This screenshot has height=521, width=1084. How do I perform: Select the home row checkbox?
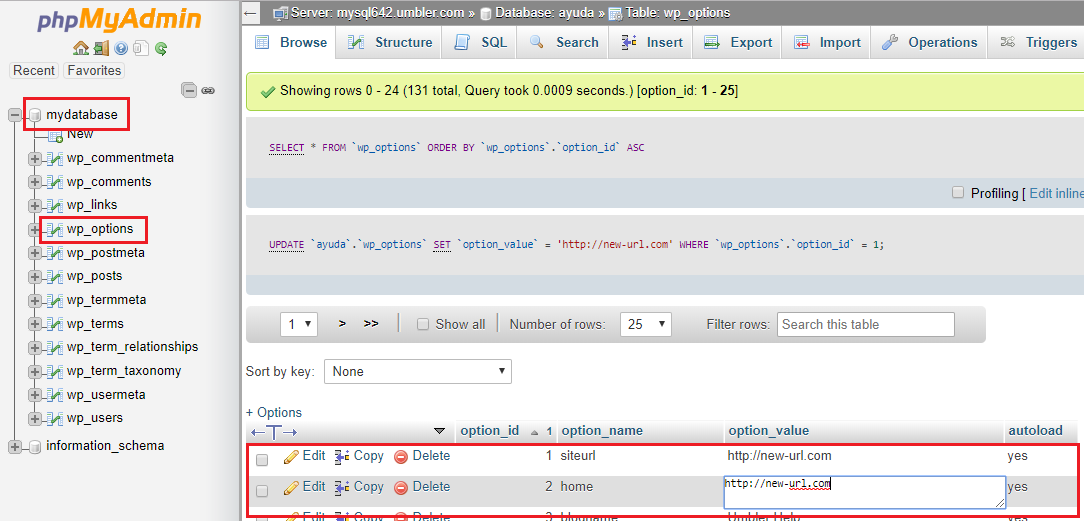[x=262, y=491]
